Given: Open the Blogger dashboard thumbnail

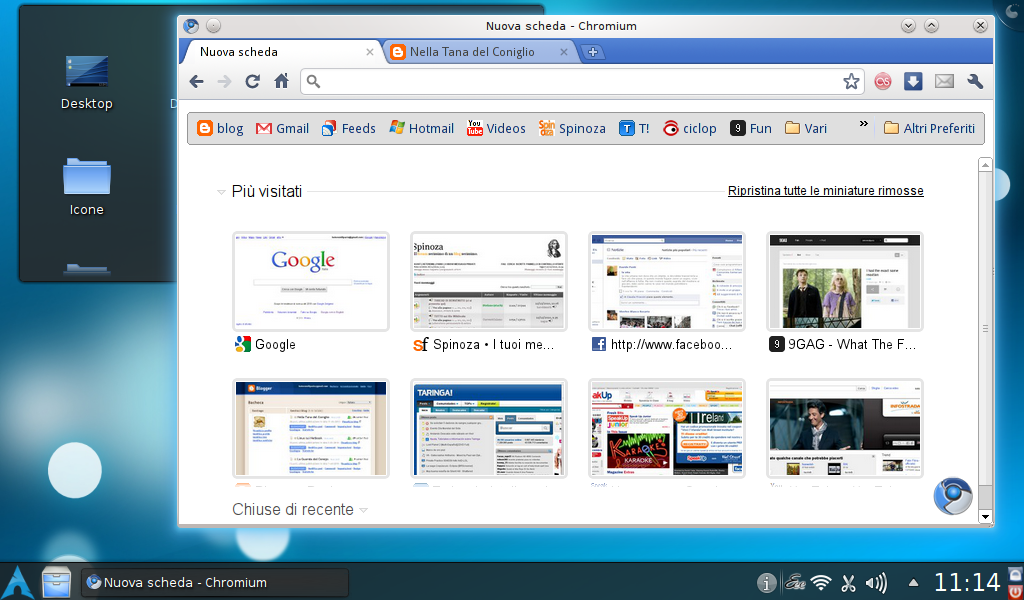Looking at the screenshot, I should click(311, 429).
